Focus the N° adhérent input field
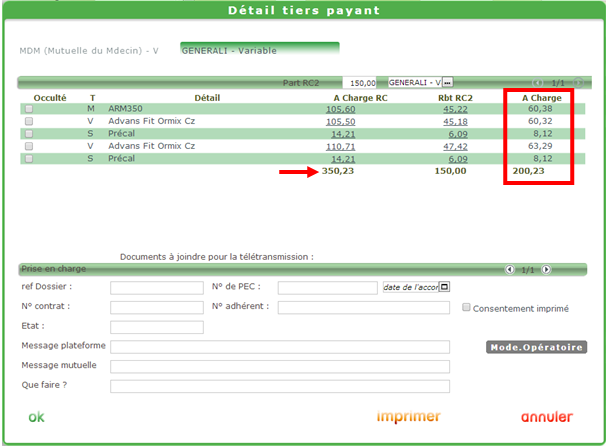This screenshot has width=607, height=447. (364, 307)
